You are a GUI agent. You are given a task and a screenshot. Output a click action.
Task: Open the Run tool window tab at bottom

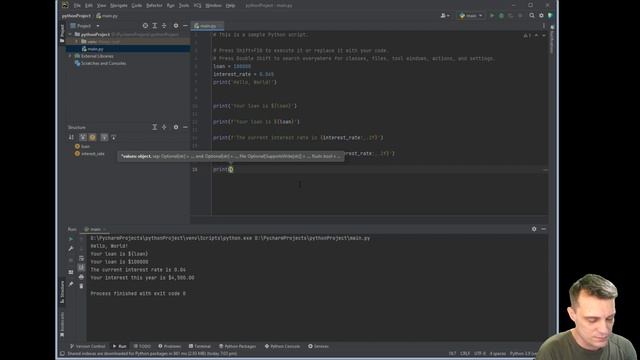[120, 346]
